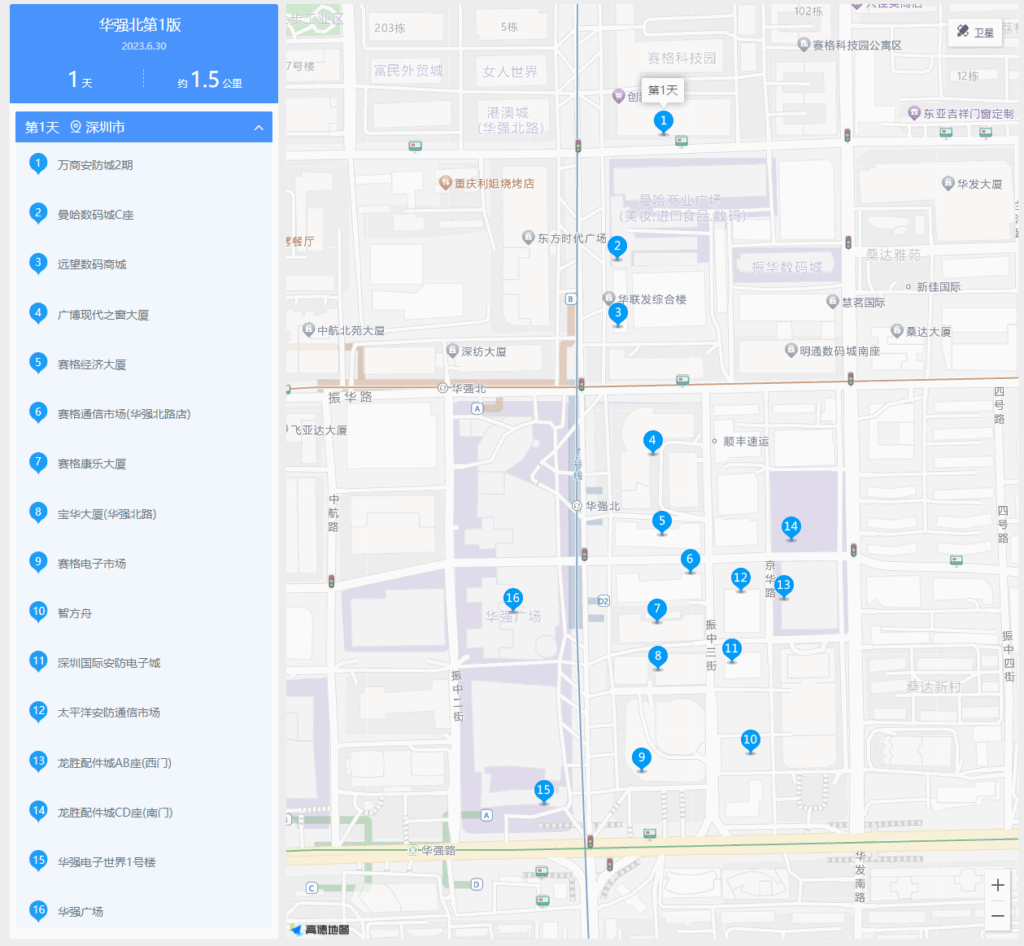Select 龙胜配件城AB座(西门) in the list

[x=144, y=763]
